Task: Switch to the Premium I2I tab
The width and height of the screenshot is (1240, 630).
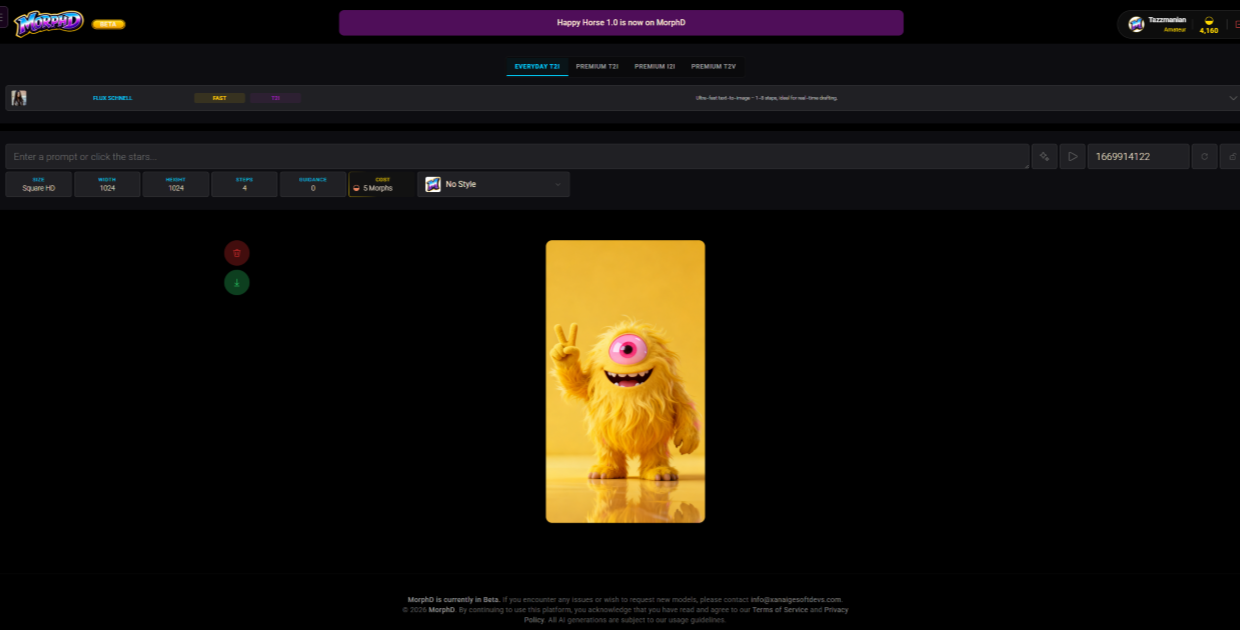Action: pyautogui.click(x=655, y=67)
